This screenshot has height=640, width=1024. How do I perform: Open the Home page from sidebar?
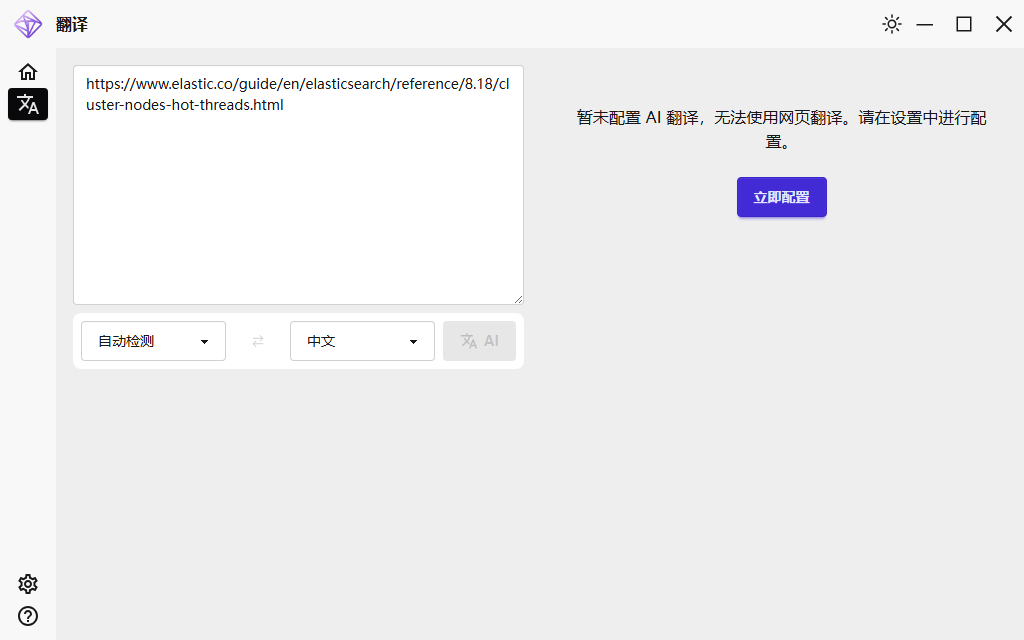(x=28, y=72)
